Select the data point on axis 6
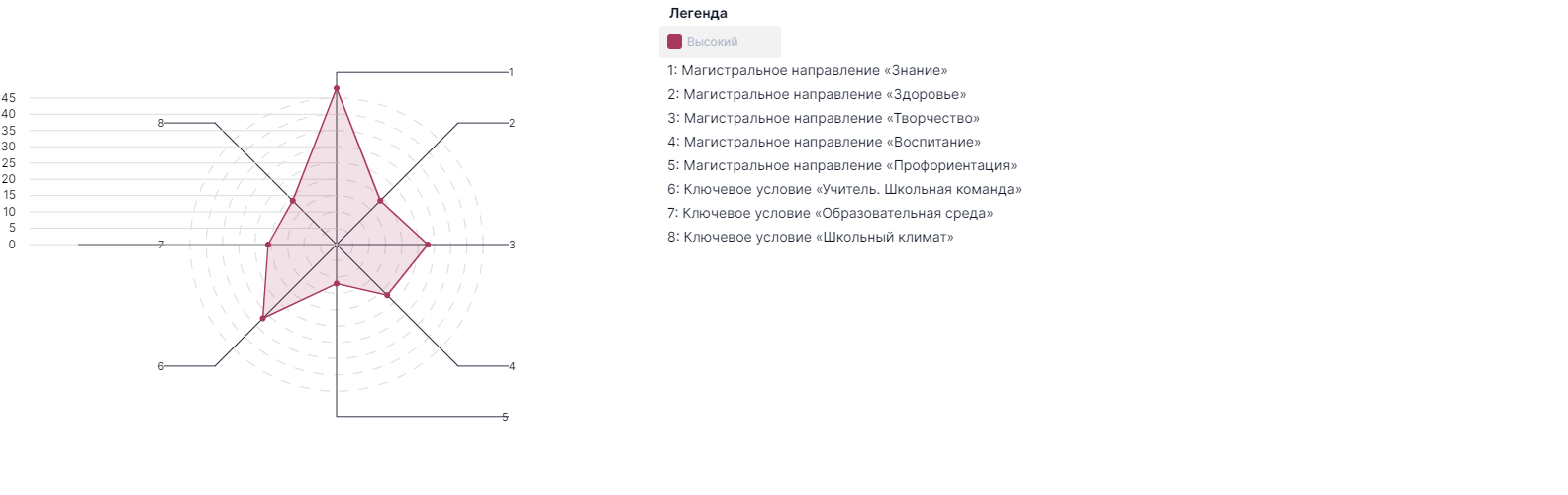 pos(262,319)
